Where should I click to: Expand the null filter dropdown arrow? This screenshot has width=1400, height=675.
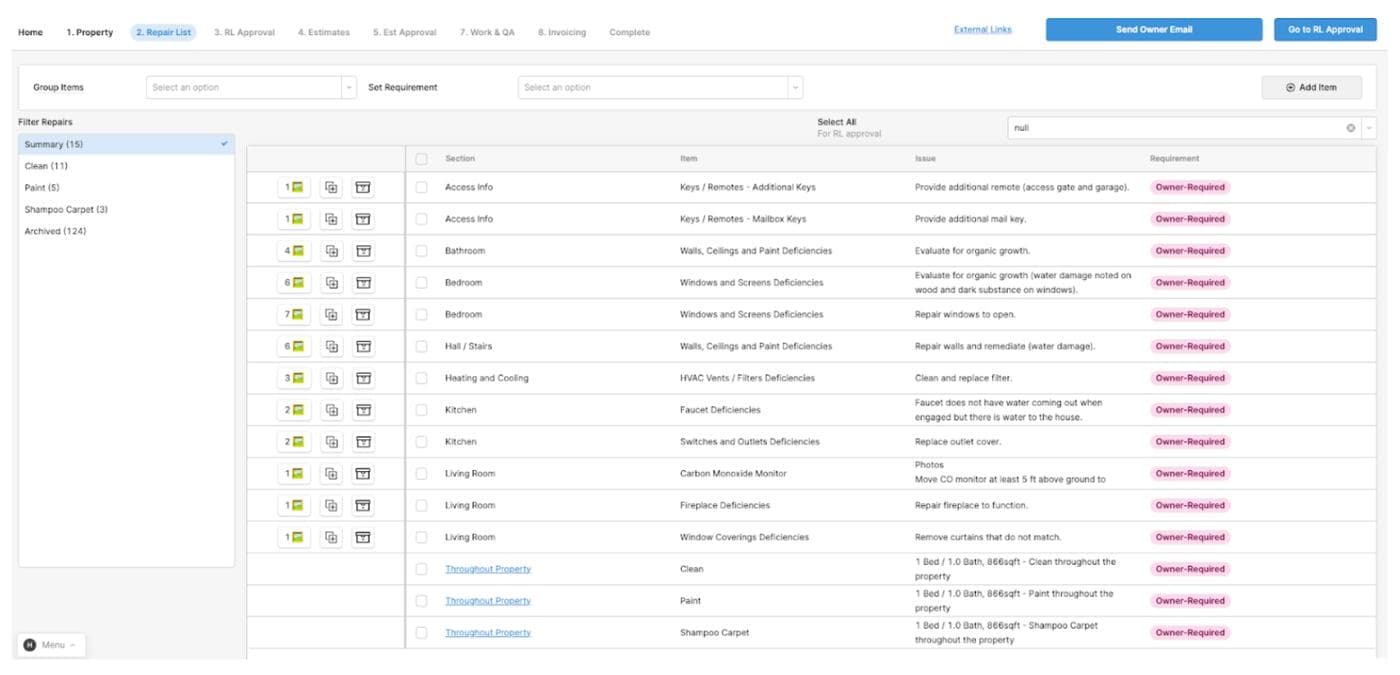pos(1368,128)
